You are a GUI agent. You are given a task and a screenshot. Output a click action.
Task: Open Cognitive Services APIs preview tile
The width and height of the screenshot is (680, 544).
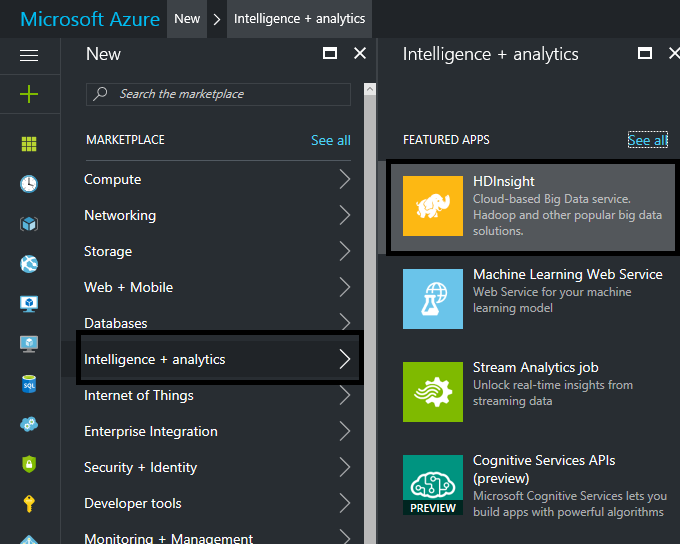[530, 485]
